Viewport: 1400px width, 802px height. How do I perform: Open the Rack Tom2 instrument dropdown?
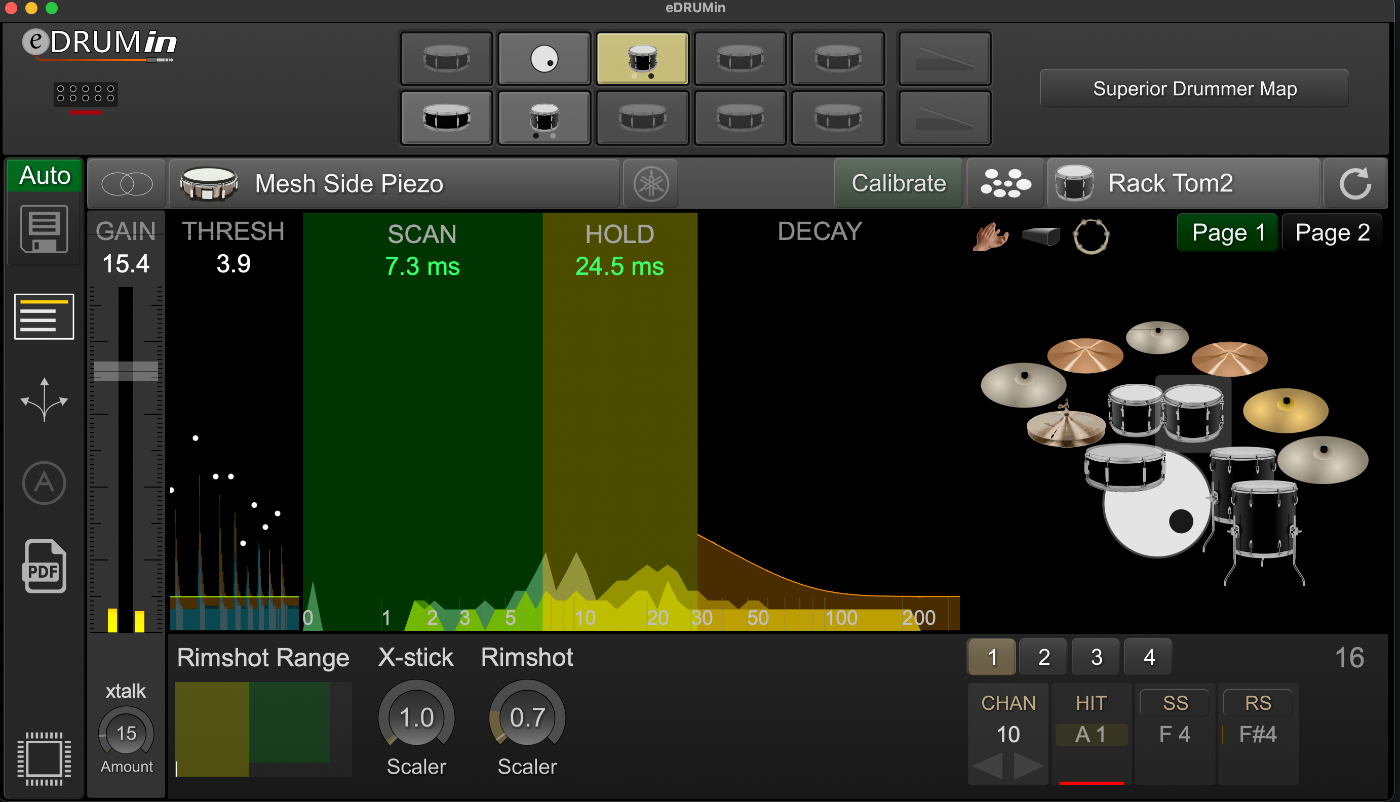tap(1184, 184)
